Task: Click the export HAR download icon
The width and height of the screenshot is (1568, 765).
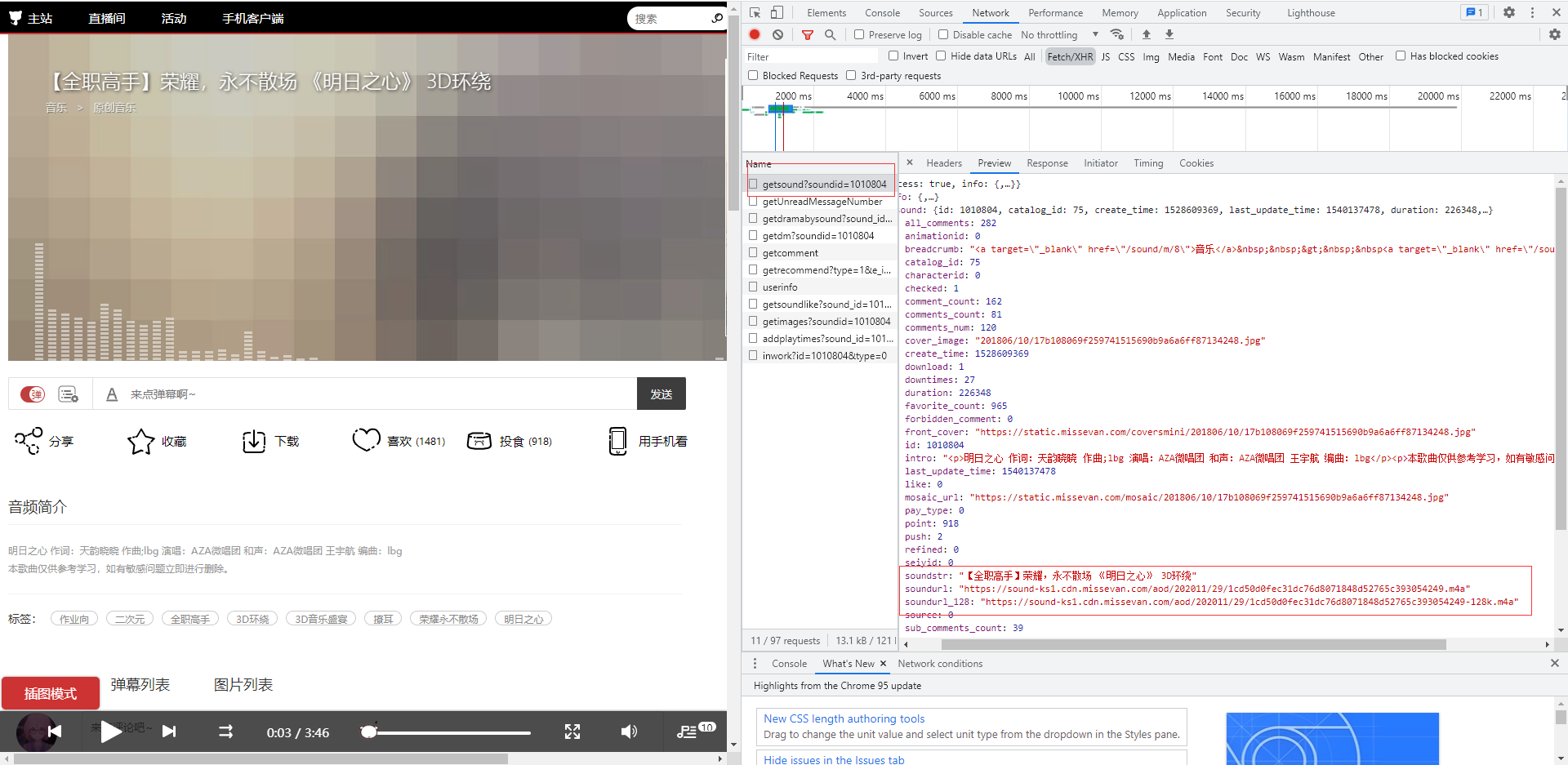Action: coord(1169,34)
